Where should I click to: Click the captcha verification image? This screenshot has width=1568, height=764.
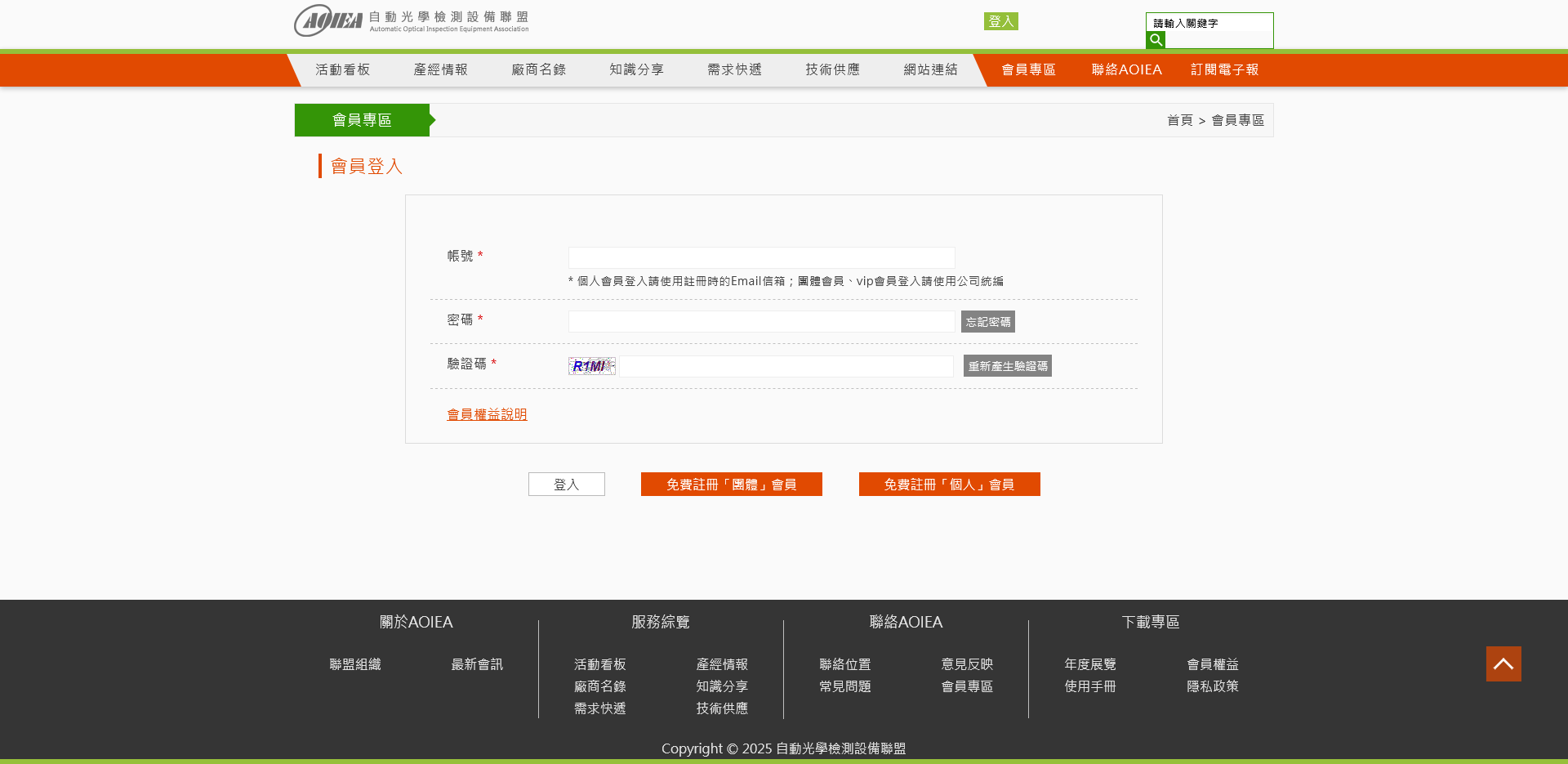click(591, 366)
